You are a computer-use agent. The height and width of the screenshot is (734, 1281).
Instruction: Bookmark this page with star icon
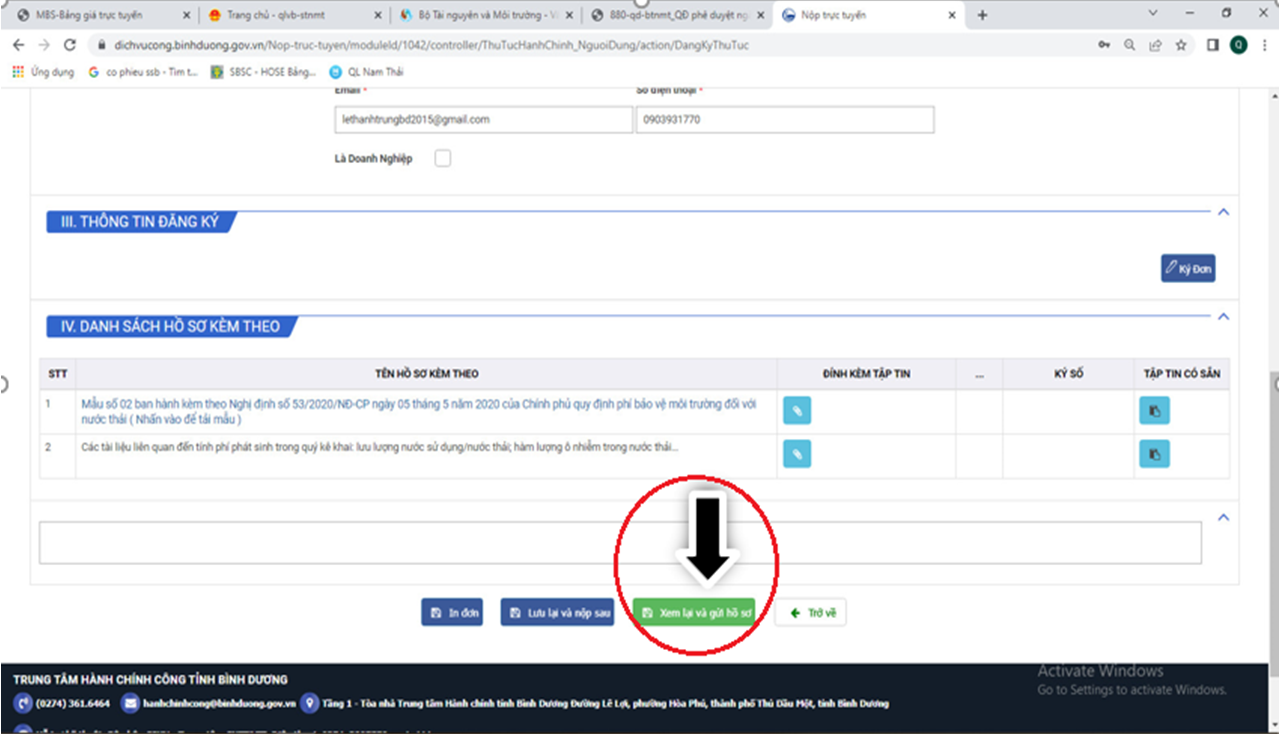1181,45
